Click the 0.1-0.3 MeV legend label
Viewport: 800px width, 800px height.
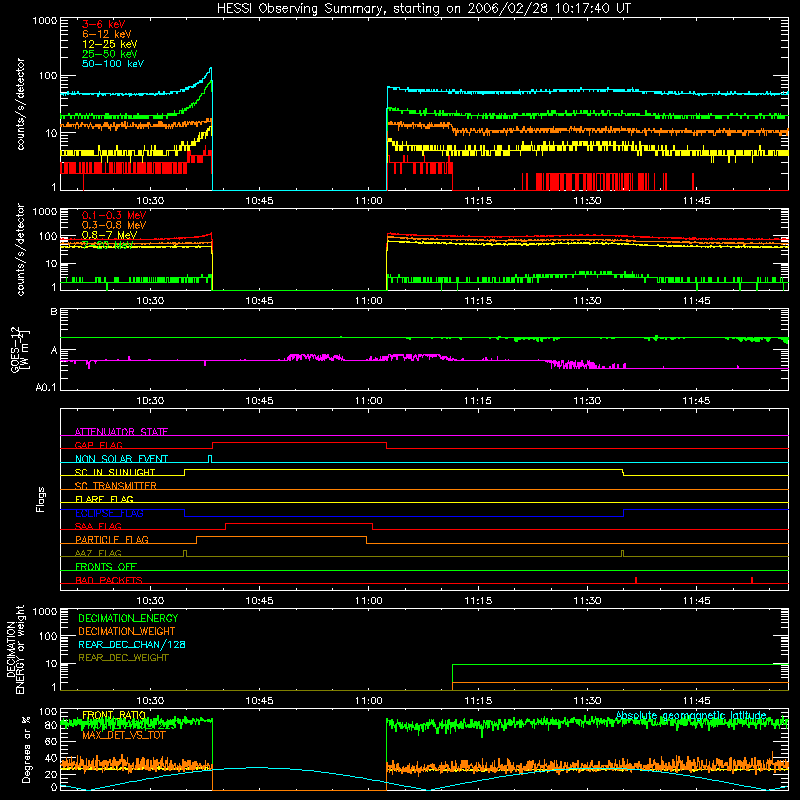pos(114,215)
